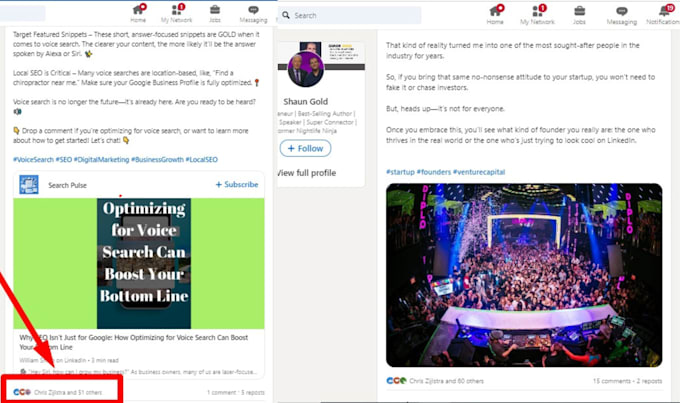
Task: Click the Search Pulse newsletter name
Action: 67,185
